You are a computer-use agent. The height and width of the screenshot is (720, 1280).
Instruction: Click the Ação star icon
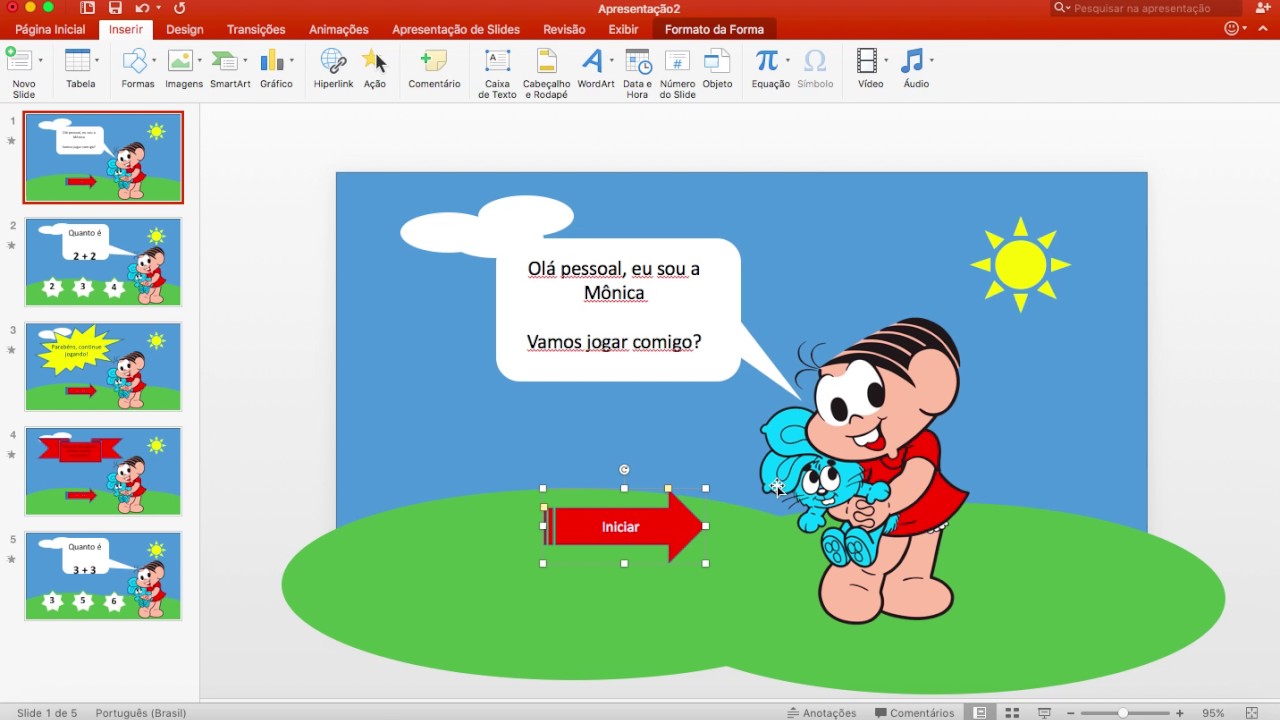(x=374, y=60)
